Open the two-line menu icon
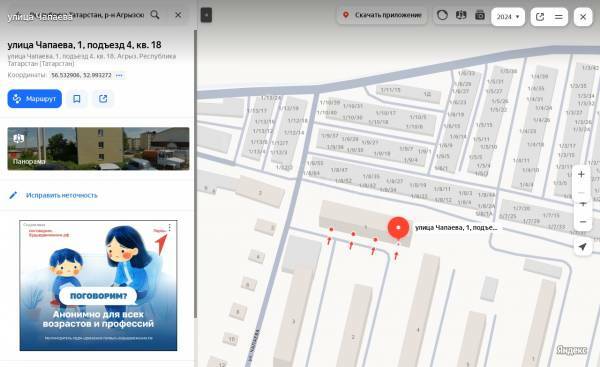This screenshot has width=600, height=367. point(559,17)
